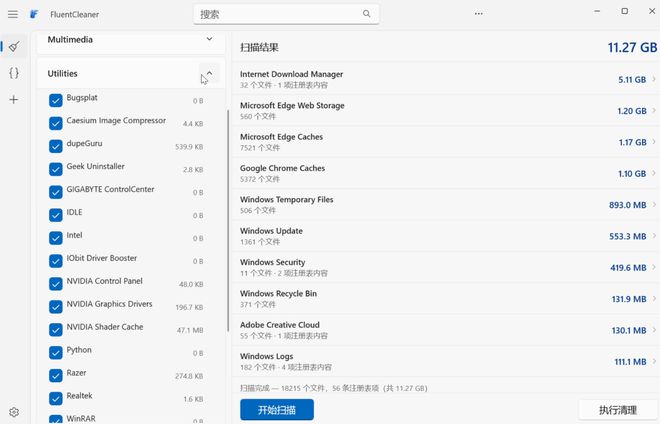Image resolution: width=660 pixels, height=424 pixels.
Task: Expand Microsoft Edge Caches chevron
Action: click(654, 142)
